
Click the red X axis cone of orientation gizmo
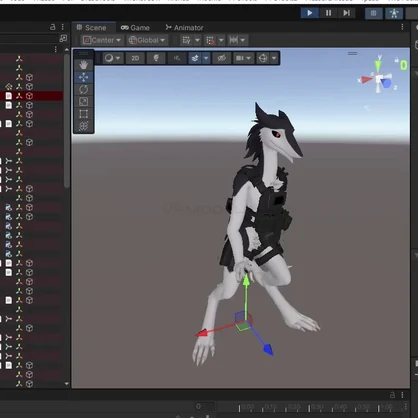click(366, 80)
